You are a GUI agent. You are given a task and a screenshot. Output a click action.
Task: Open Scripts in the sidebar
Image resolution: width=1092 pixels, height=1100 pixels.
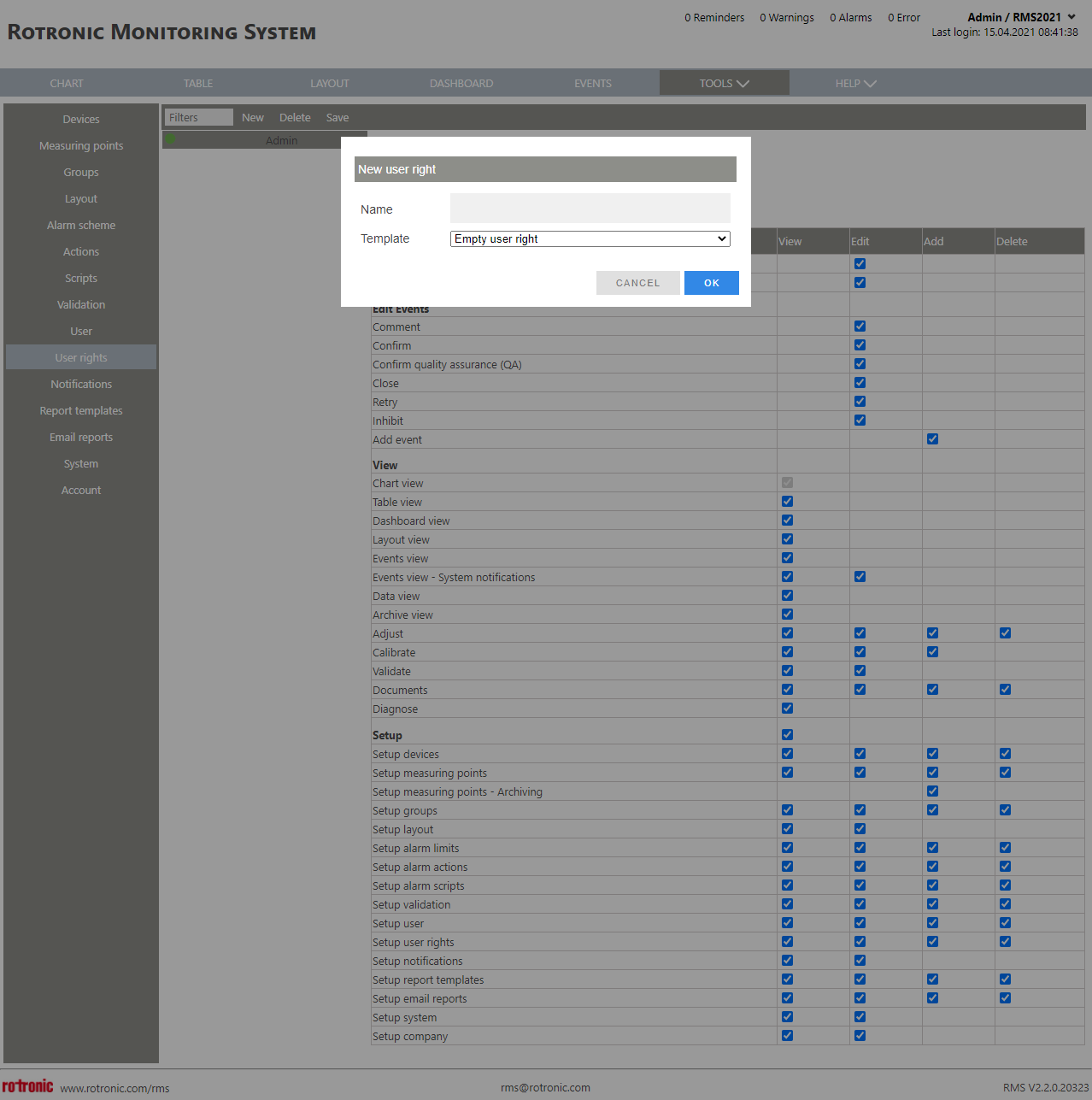81,278
